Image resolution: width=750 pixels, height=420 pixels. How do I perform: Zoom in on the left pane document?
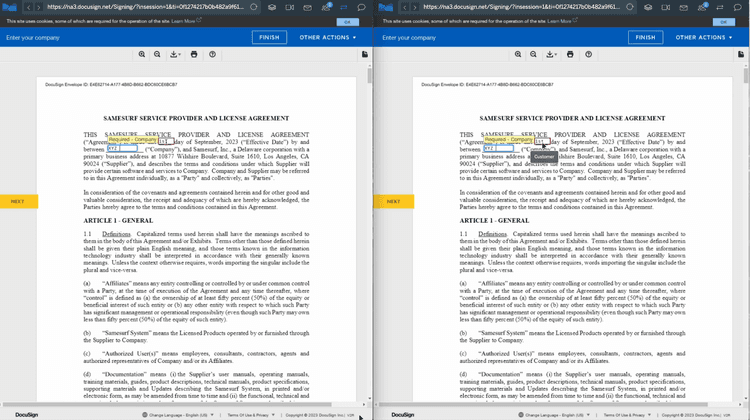click(142, 55)
